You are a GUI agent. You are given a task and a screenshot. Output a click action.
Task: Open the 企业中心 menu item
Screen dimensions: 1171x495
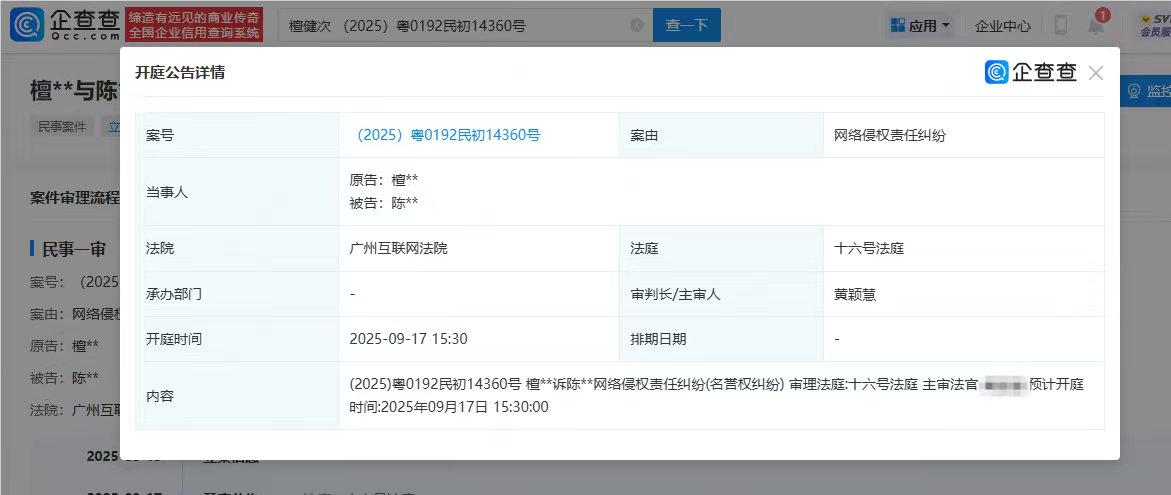1002,26
